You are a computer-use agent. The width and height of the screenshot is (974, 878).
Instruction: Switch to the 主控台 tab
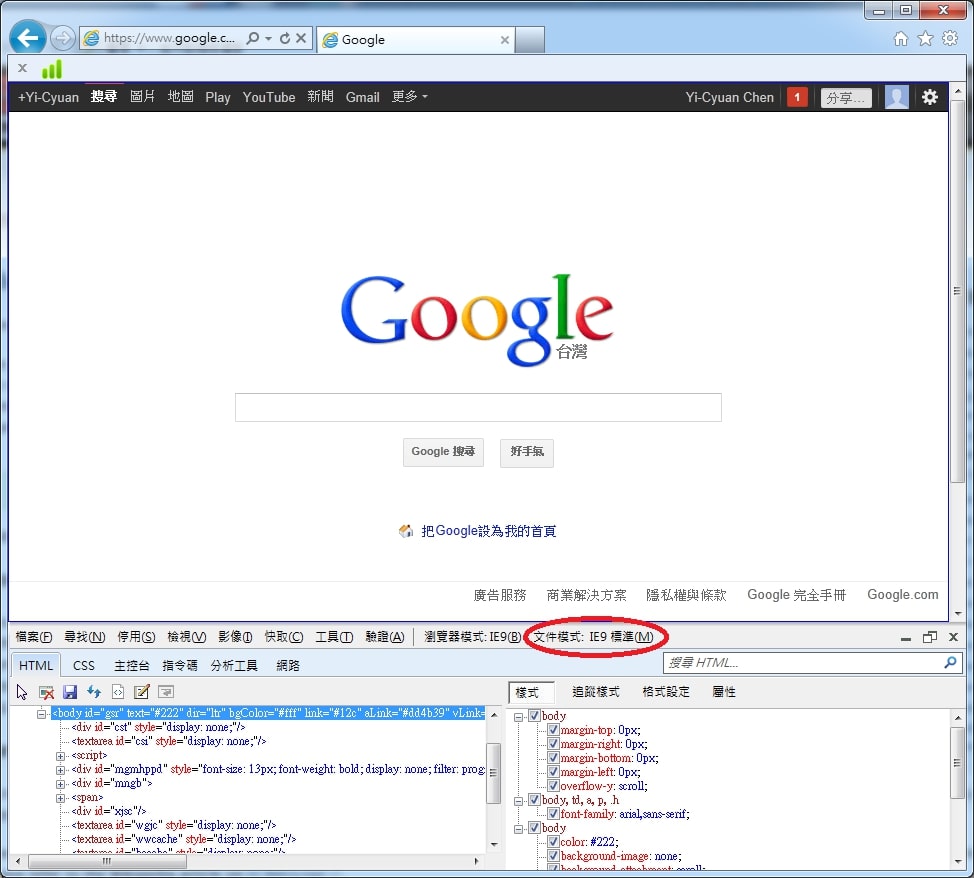pyautogui.click(x=132, y=665)
